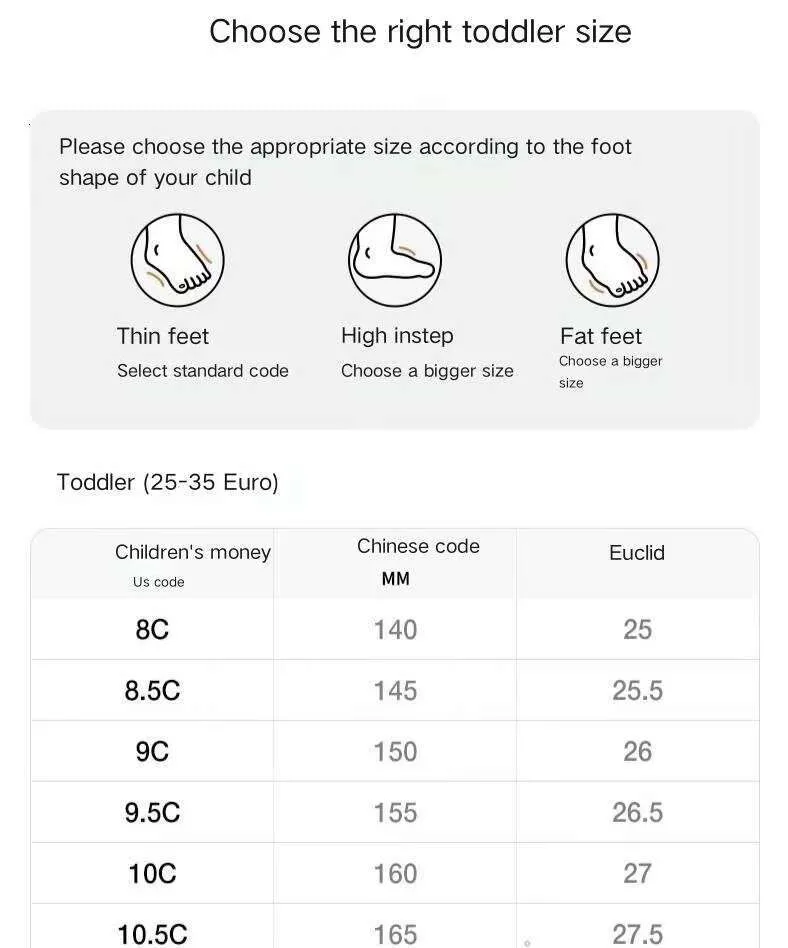Select the High instep label

(x=397, y=336)
